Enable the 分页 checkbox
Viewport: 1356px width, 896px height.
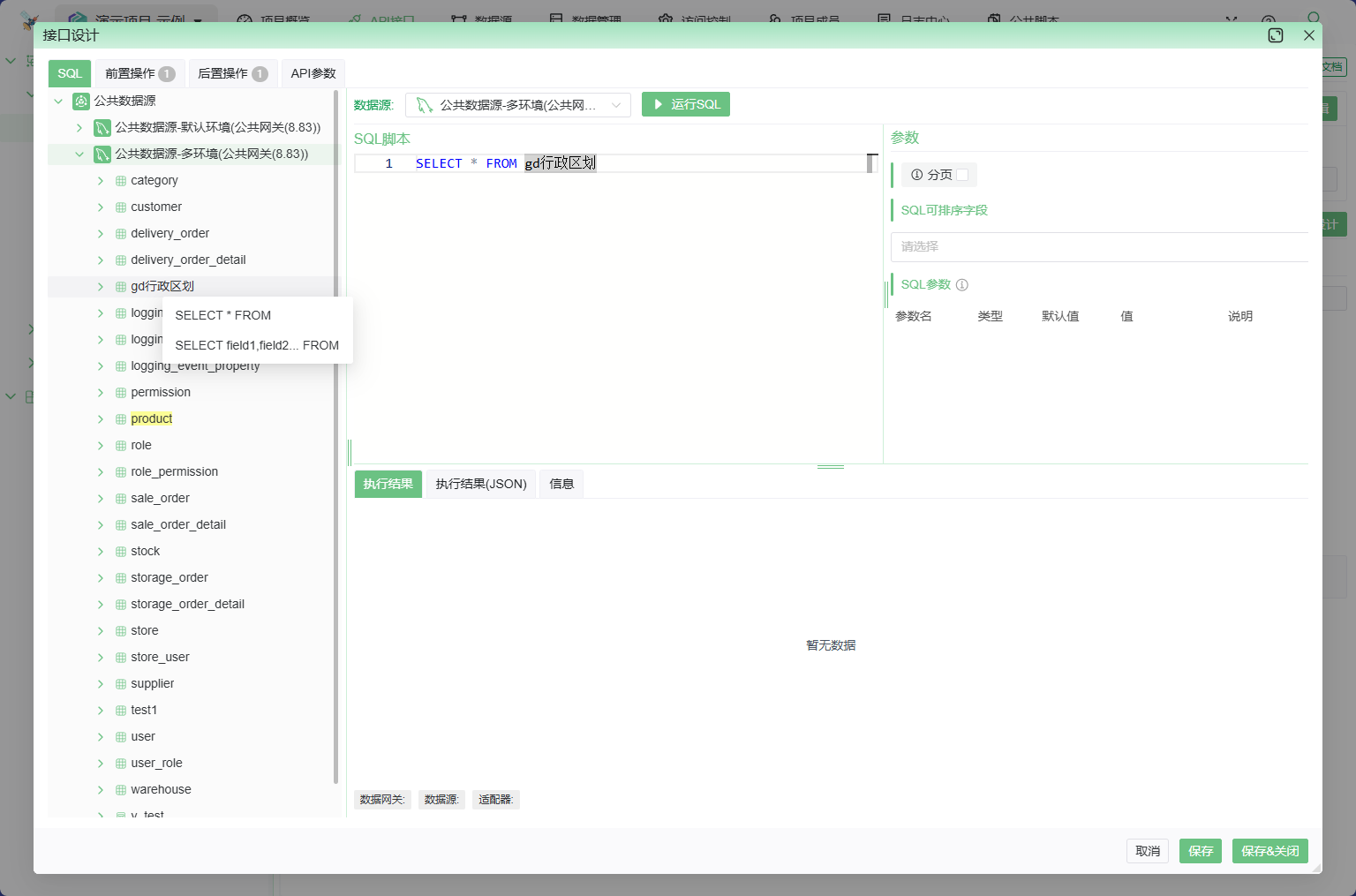[962, 175]
